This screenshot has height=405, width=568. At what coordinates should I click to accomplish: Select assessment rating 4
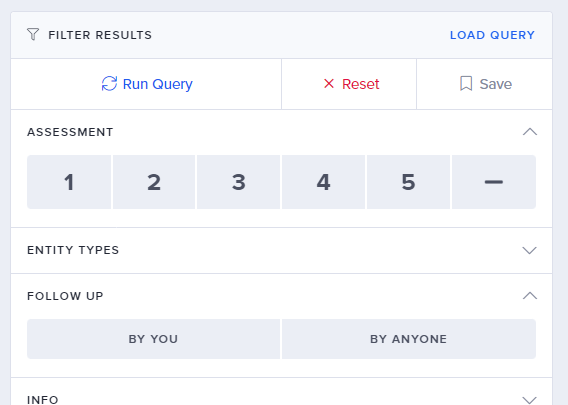click(x=323, y=182)
